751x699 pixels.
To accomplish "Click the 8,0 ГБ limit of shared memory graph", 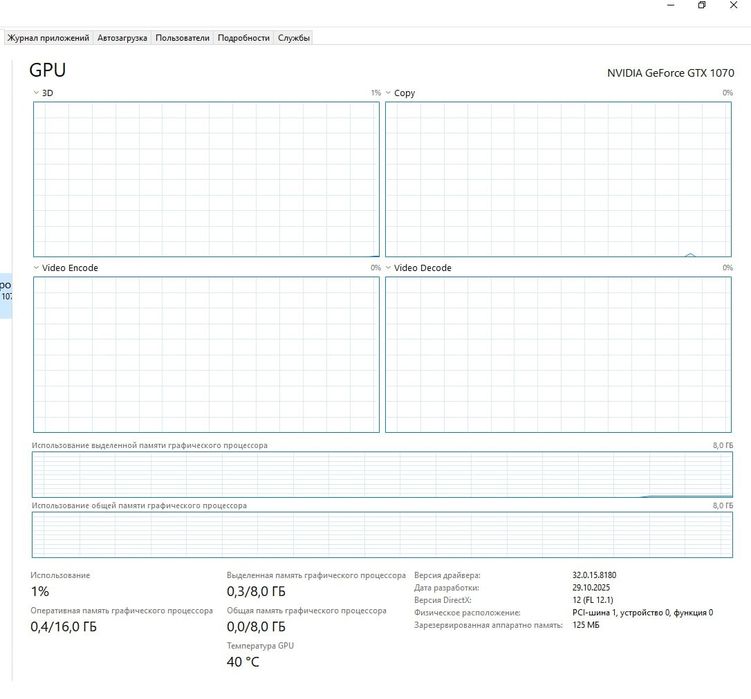I will tap(723, 505).
